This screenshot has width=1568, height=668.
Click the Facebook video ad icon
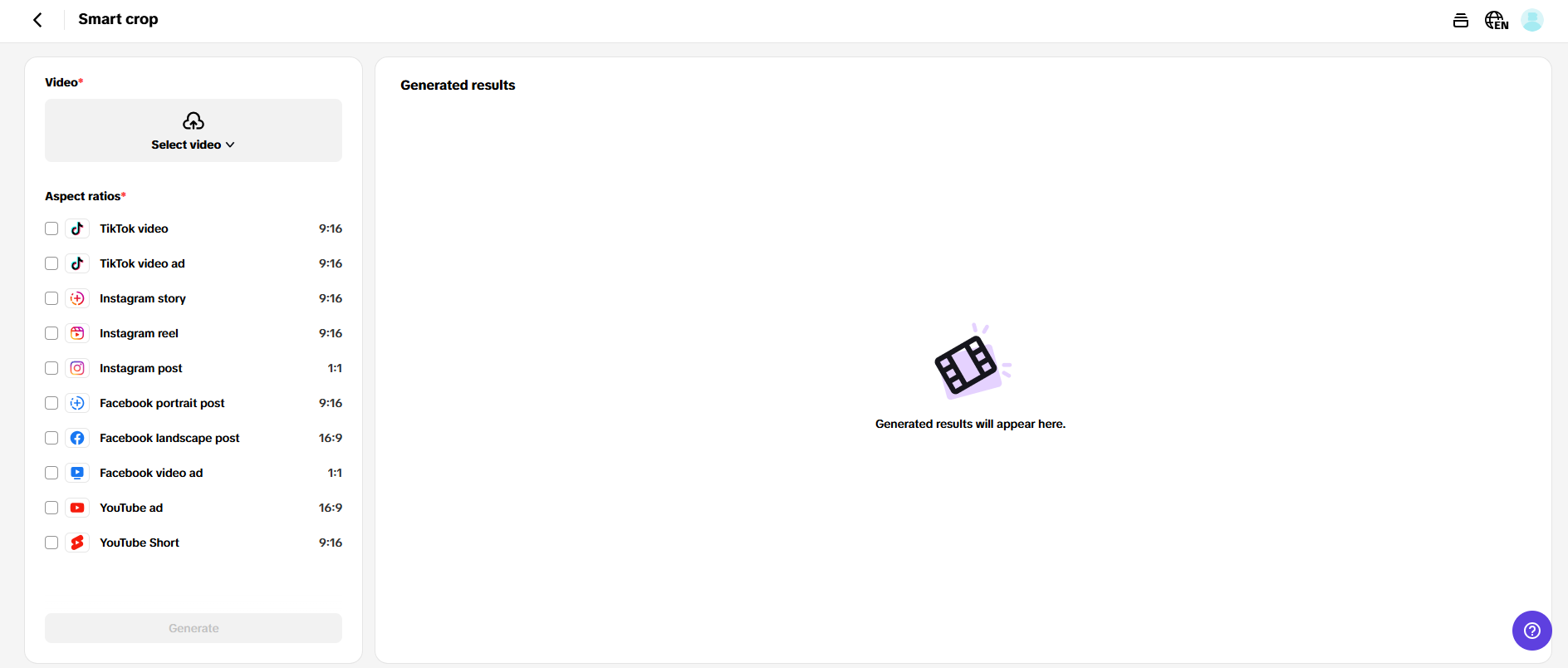tap(77, 473)
